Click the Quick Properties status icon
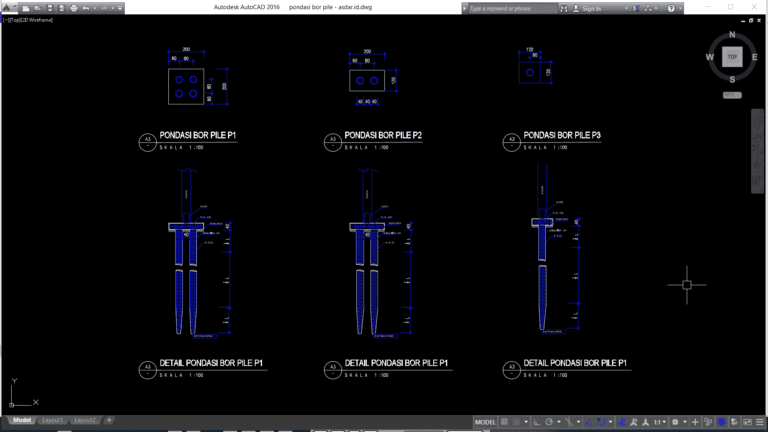The image size is (768, 432). click(708, 422)
